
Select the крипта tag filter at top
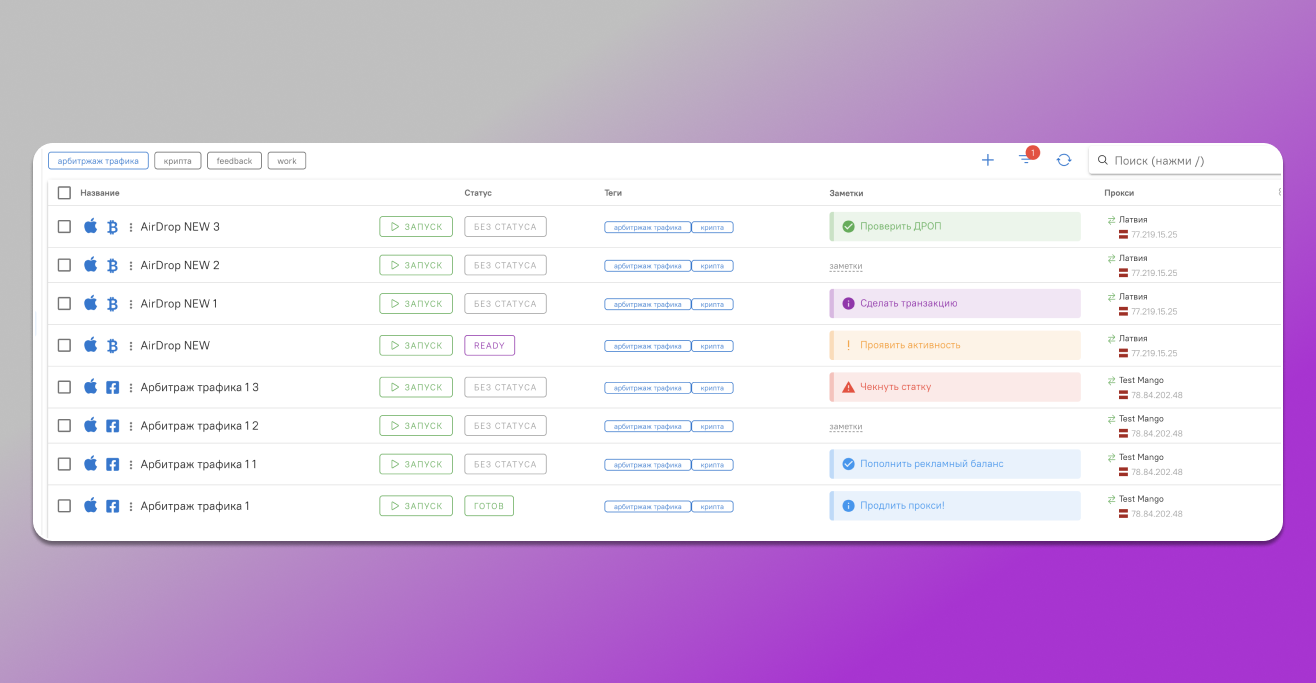[x=178, y=161]
